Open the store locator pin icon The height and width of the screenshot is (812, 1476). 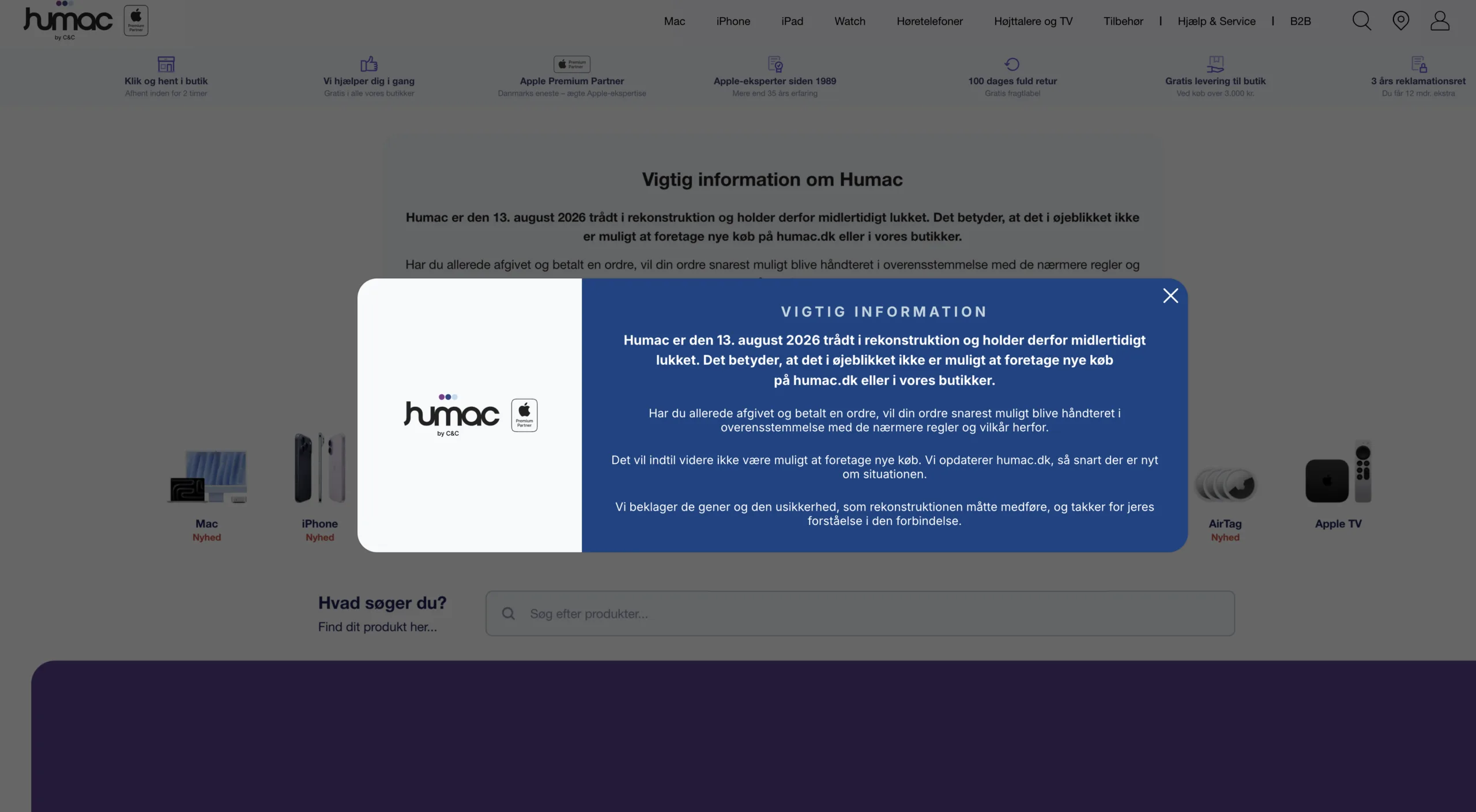coord(1400,21)
